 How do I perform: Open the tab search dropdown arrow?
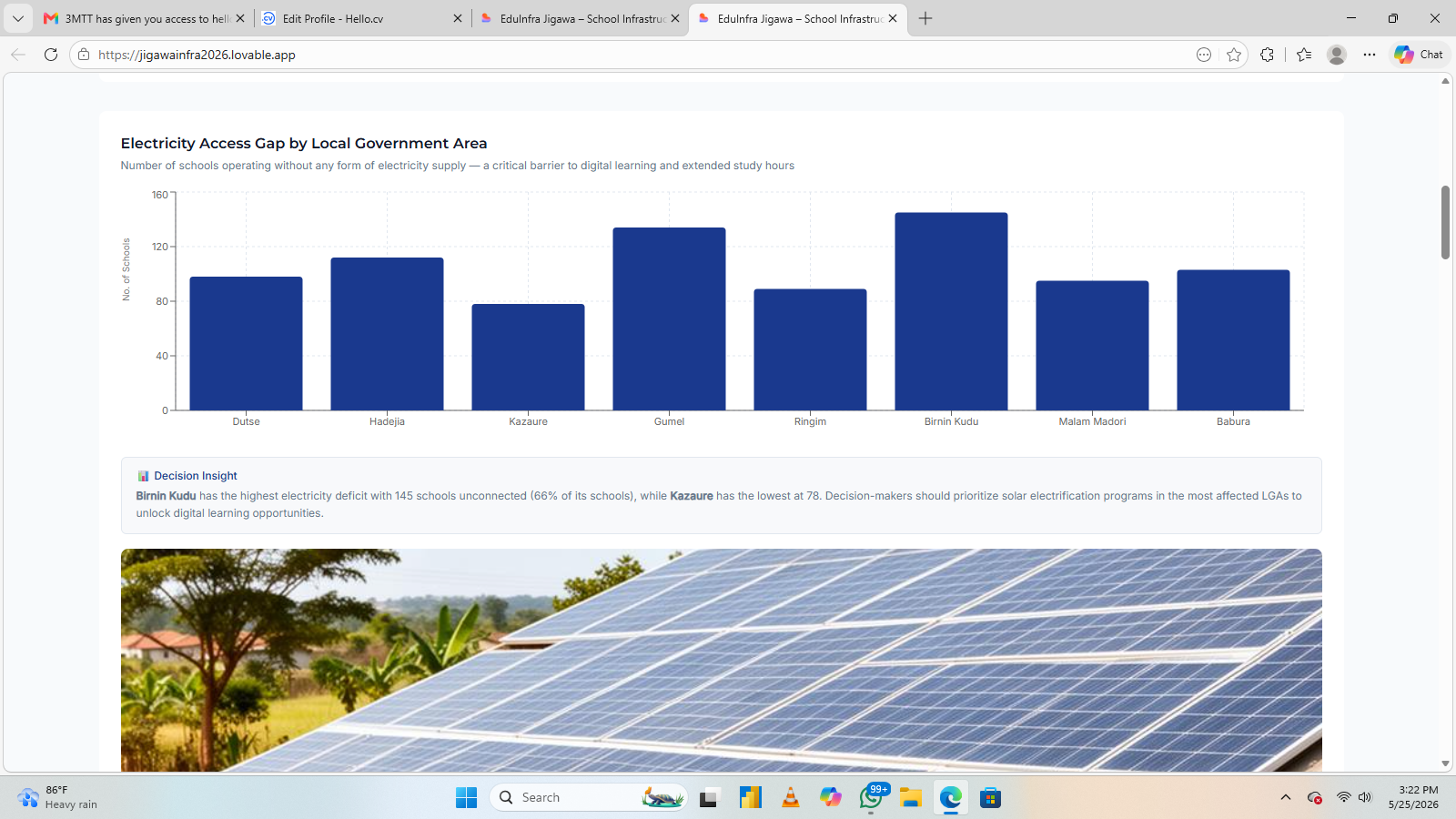tap(18, 18)
